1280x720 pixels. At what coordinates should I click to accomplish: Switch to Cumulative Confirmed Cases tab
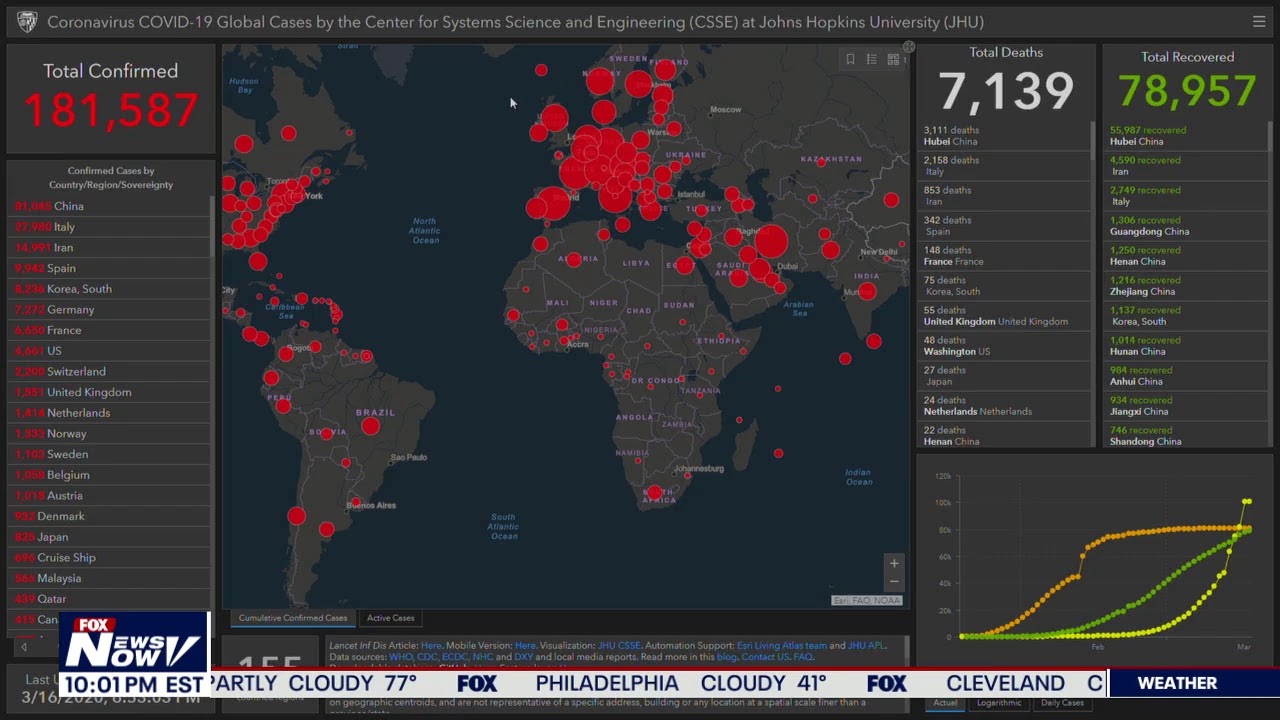click(x=293, y=618)
